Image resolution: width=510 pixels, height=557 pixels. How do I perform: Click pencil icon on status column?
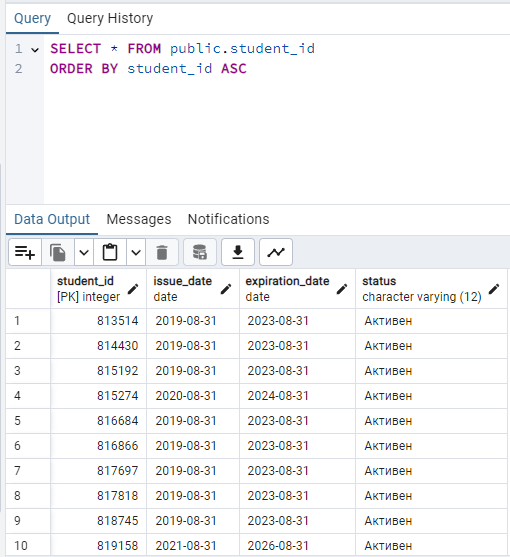494,289
